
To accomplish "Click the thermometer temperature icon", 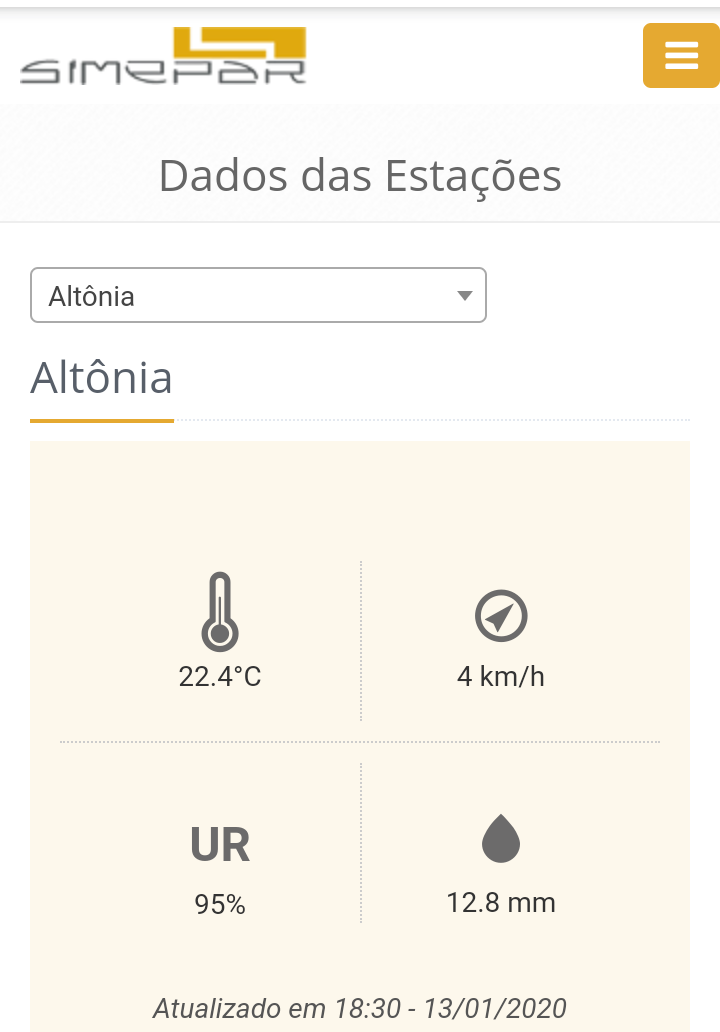I will pos(220,612).
